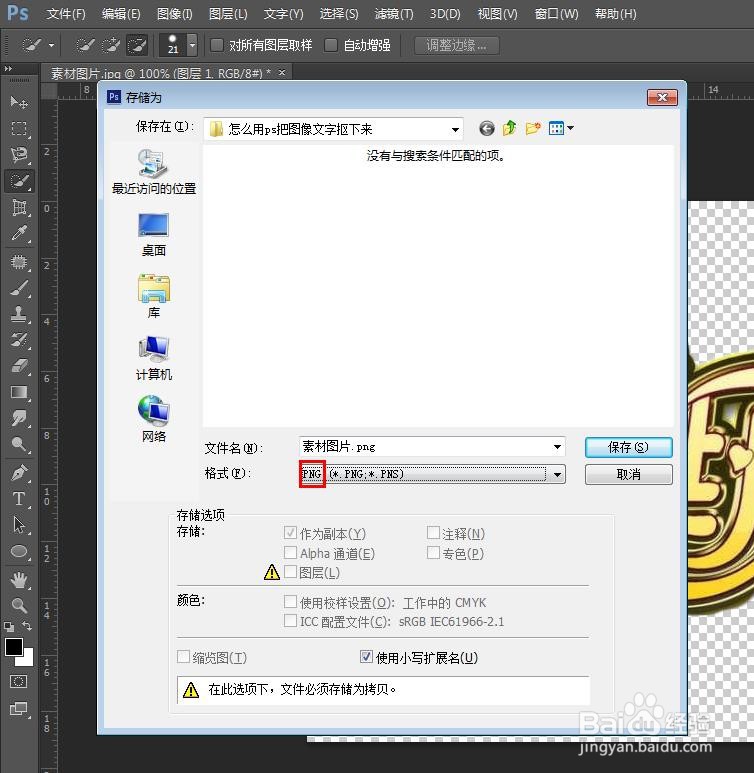Swap foreground and background colors

click(x=27, y=626)
